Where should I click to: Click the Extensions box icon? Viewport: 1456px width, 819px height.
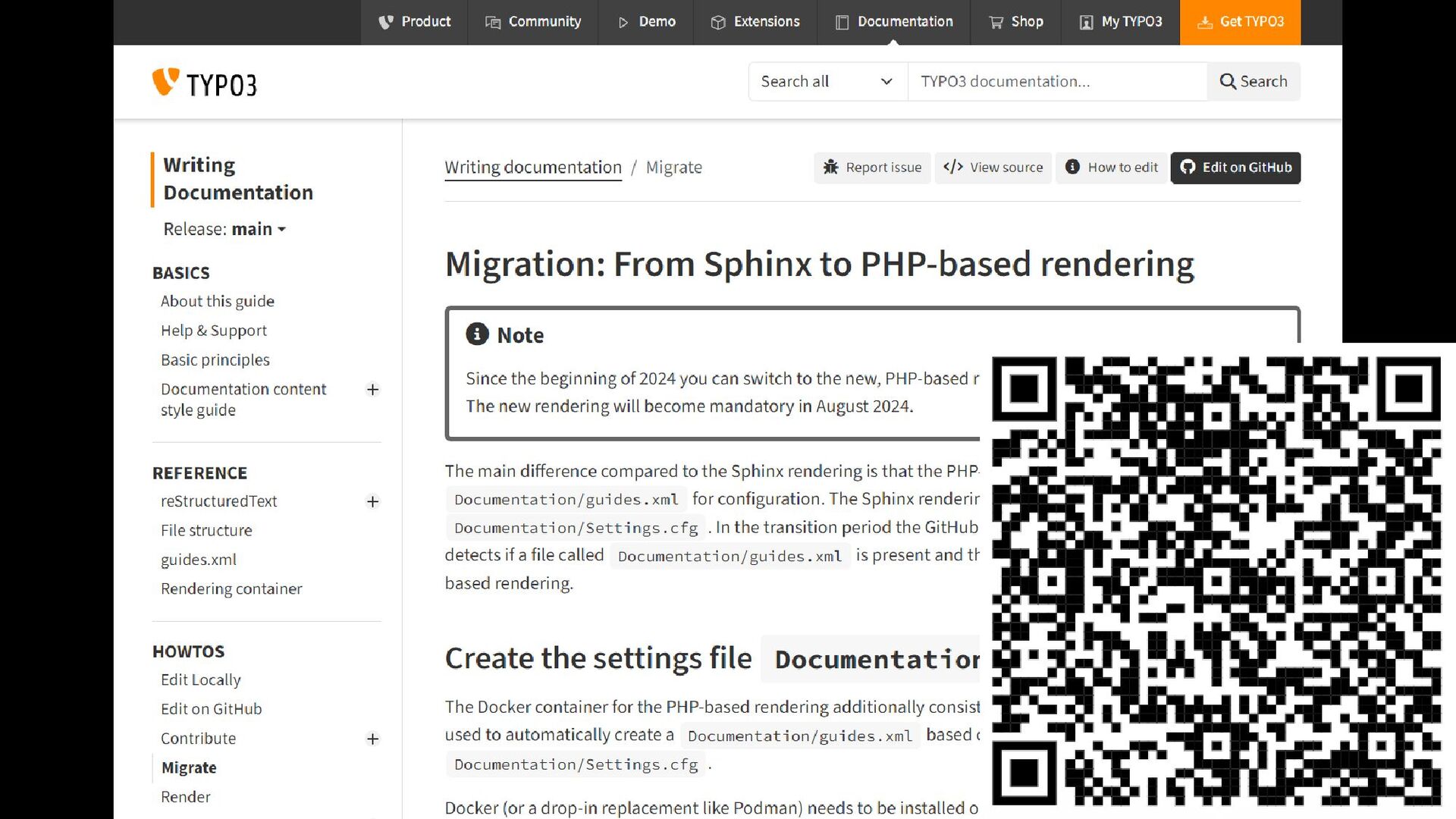[718, 22]
